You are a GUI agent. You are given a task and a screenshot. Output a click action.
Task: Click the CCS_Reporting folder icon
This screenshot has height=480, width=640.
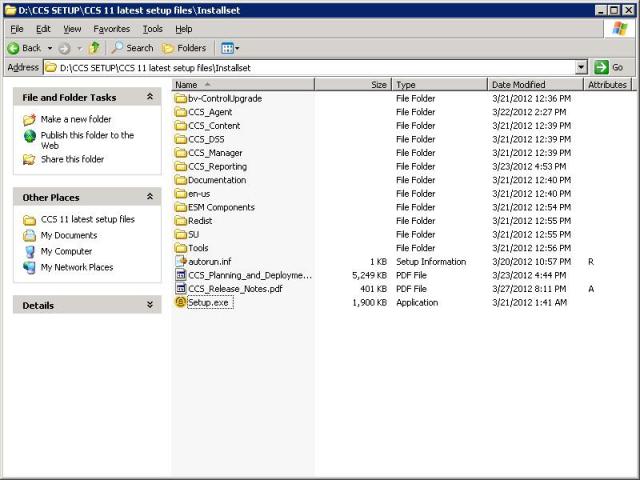tap(180, 167)
